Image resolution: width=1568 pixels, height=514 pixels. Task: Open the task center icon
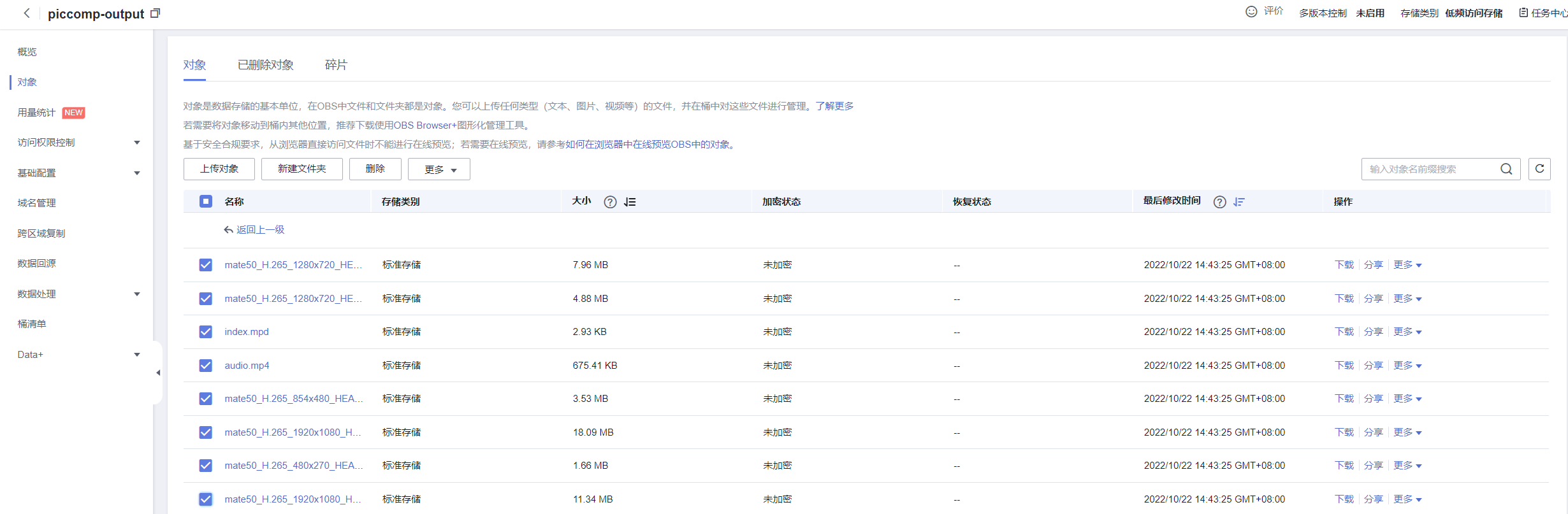pyautogui.click(x=1523, y=13)
